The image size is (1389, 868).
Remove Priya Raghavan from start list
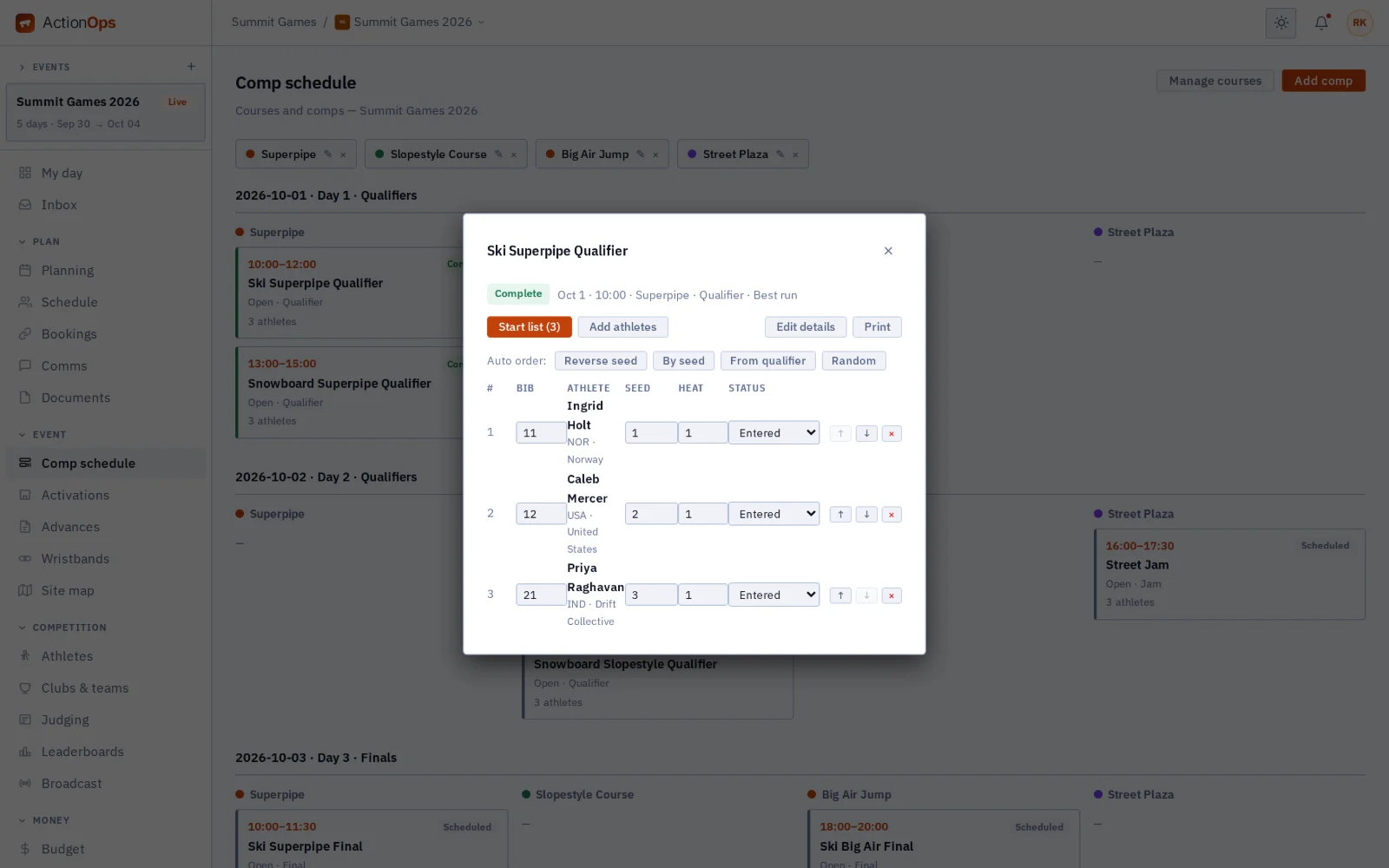click(892, 595)
